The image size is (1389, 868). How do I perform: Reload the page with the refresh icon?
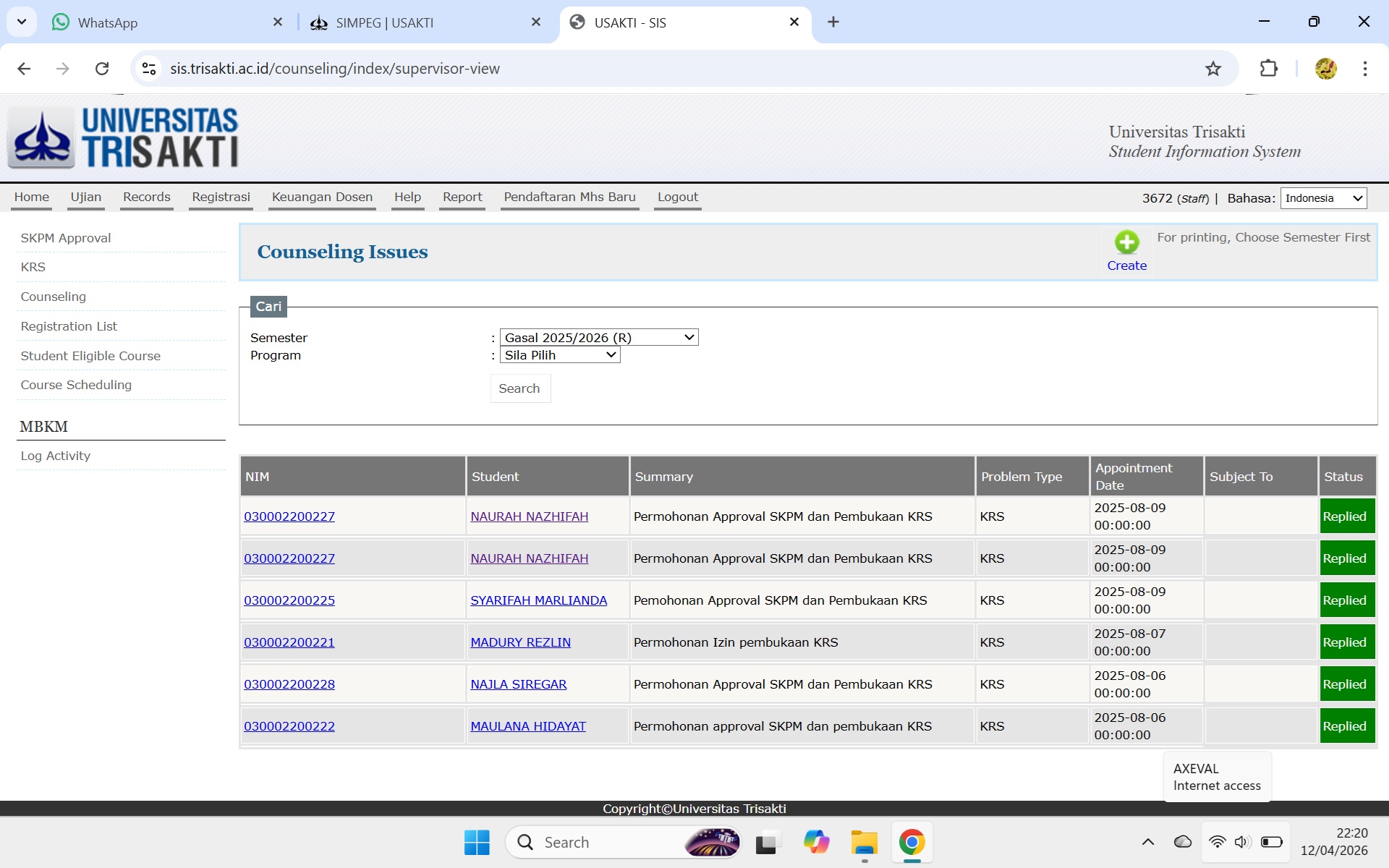tap(102, 69)
